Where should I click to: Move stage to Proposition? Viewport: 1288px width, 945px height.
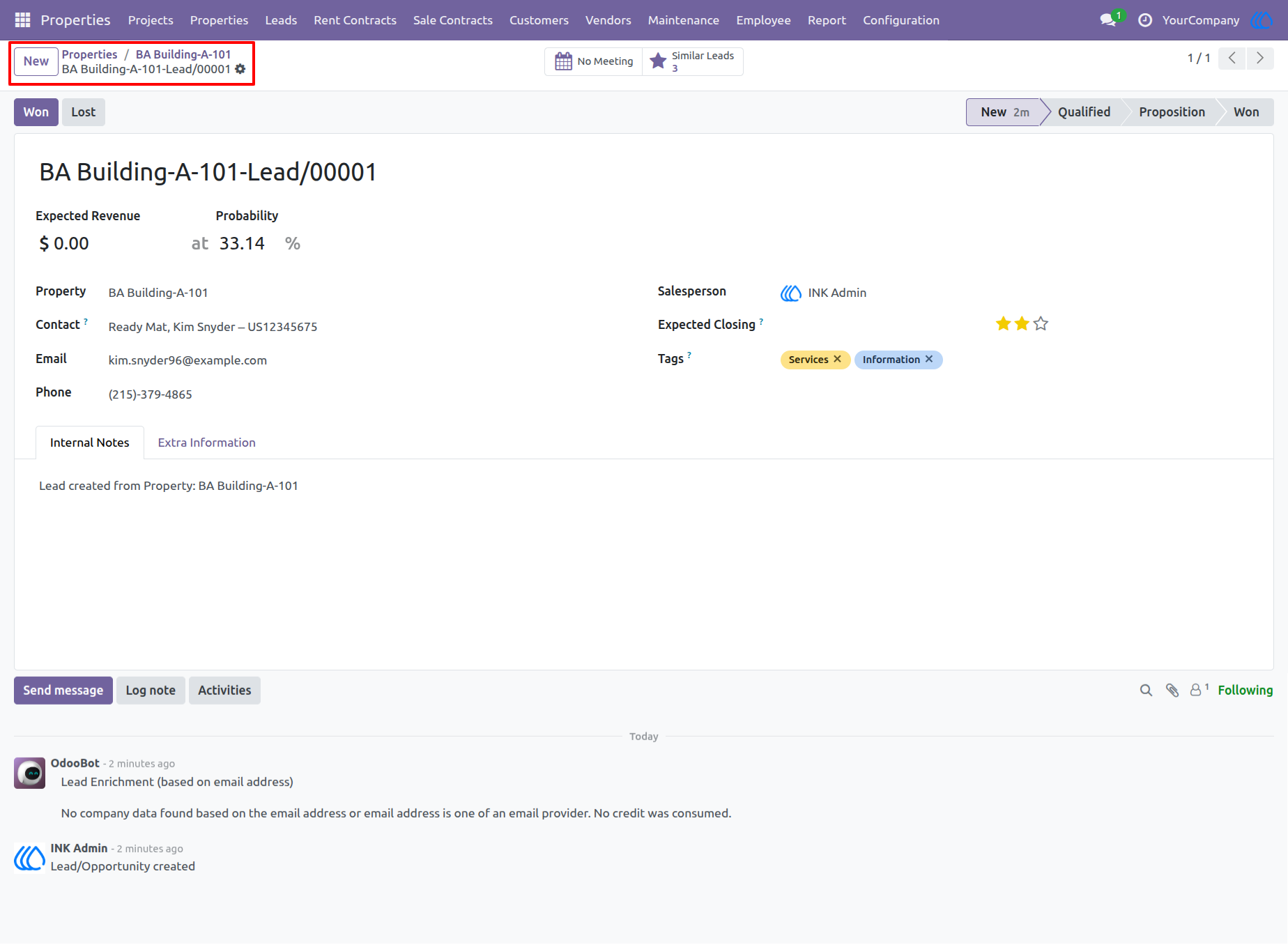click(x=1172, y=112)
